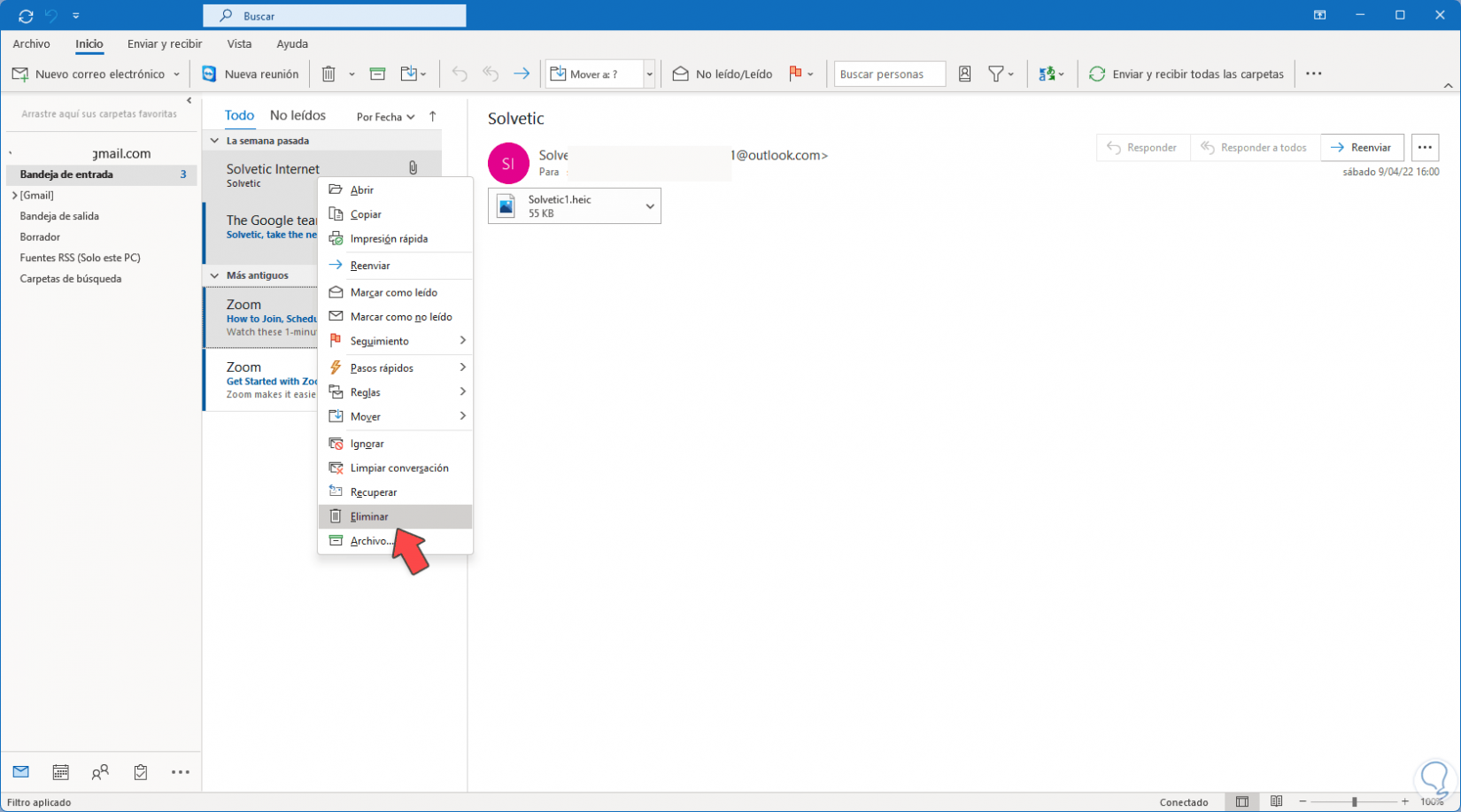
Task: Collapse the ribbon with the chevron
Action: [x=1448, y=86]
